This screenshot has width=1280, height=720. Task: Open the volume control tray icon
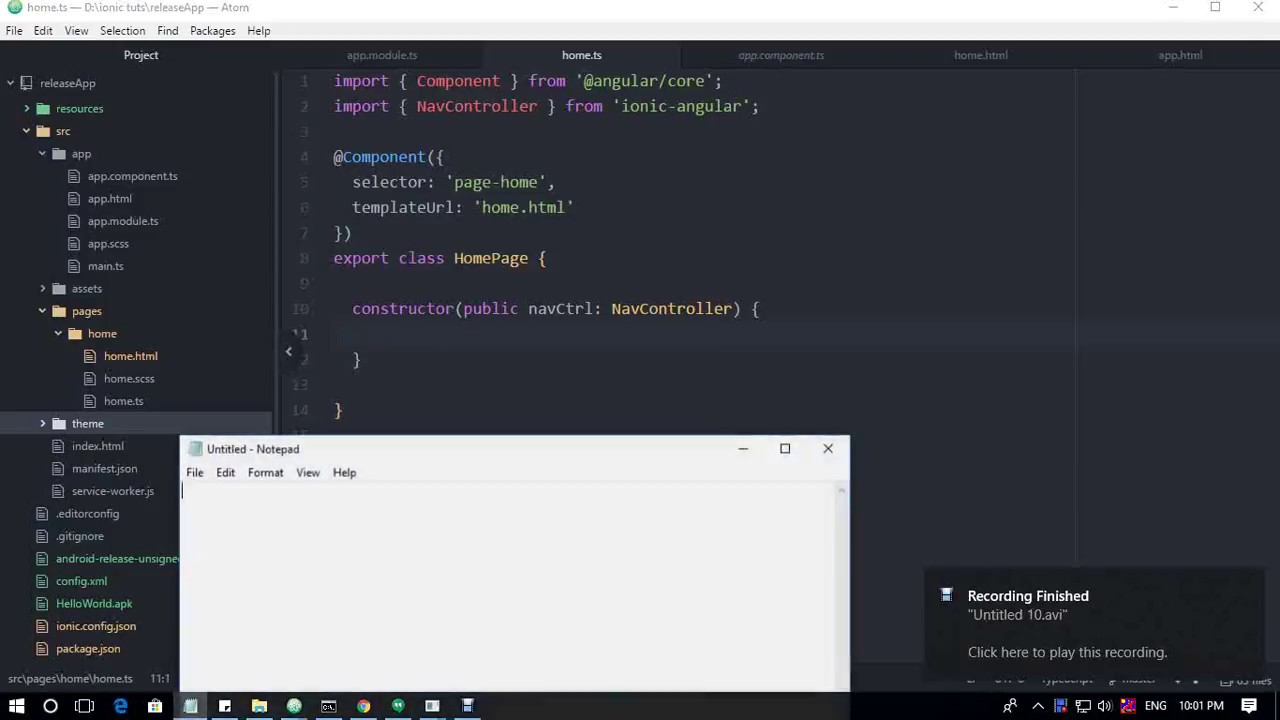coord(1105,706)
